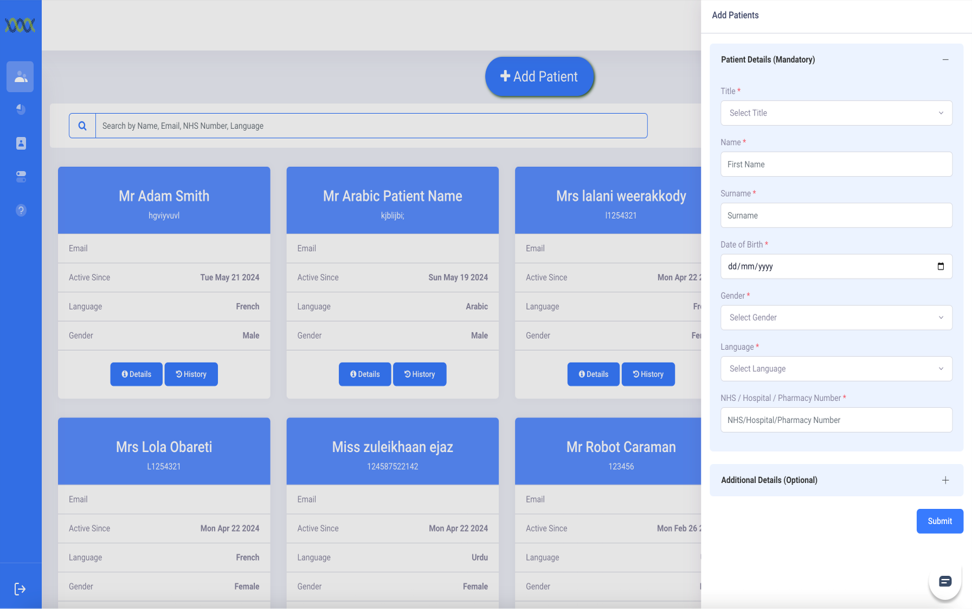Viewport: 972px width, 609px height.
Task: Open the Select Gender dropdown
Action: point(835,318)
